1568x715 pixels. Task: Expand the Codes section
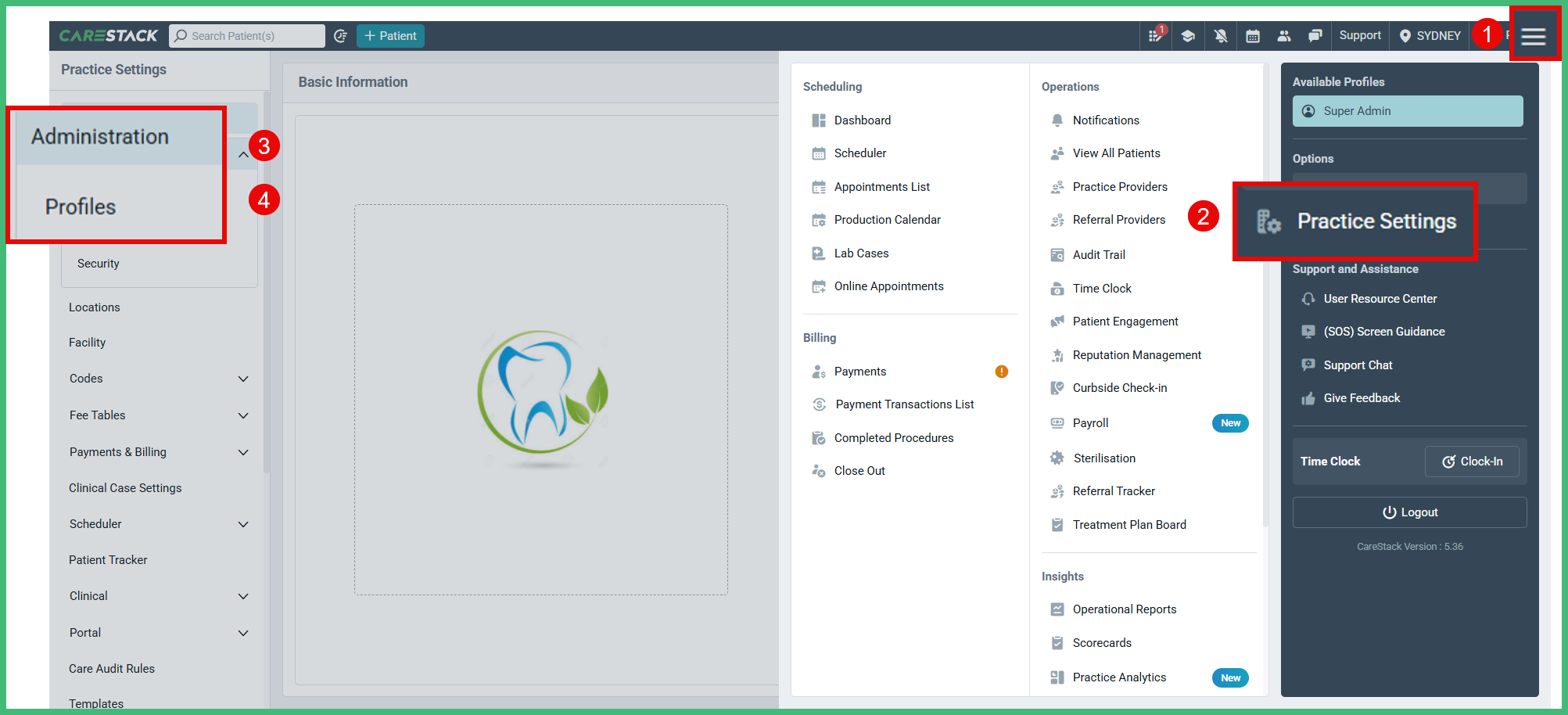pyautogui.click(x=243, y=379)
